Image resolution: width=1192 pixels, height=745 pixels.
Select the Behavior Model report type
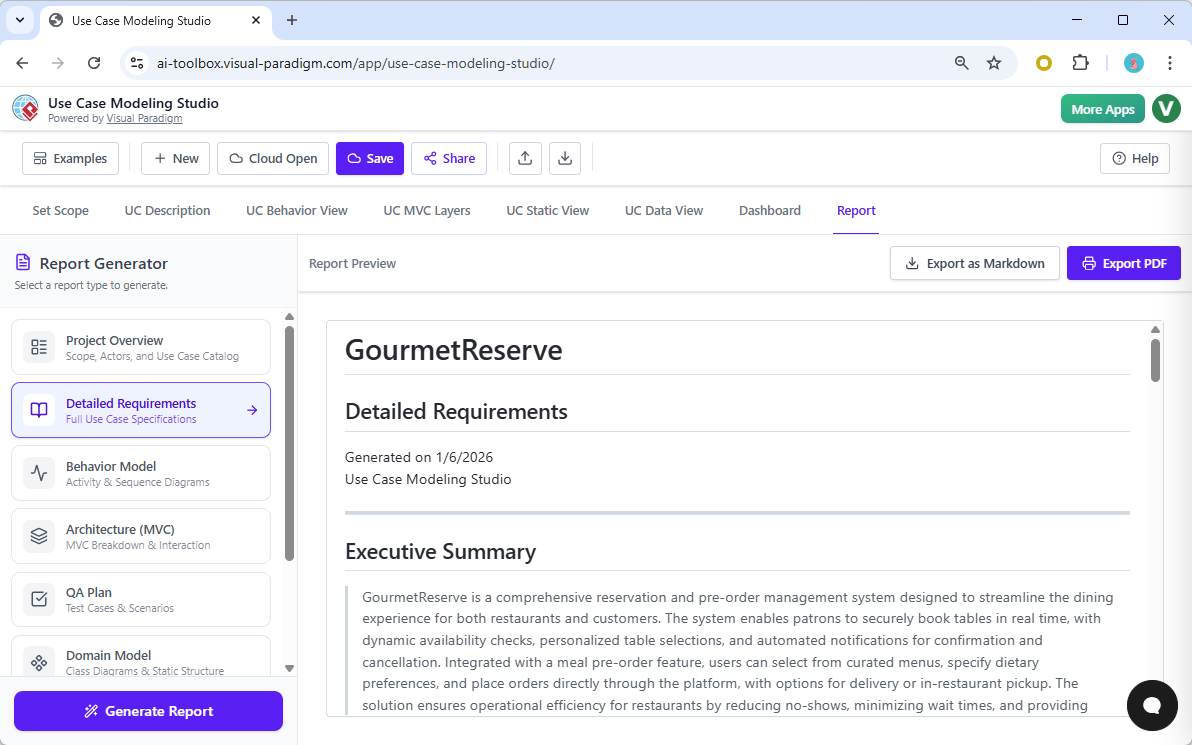(141, 473)
